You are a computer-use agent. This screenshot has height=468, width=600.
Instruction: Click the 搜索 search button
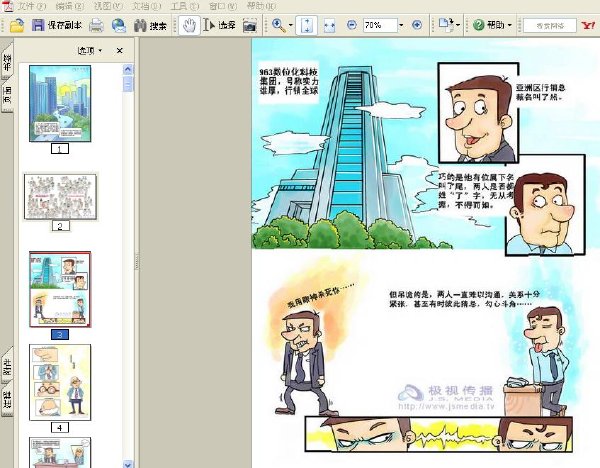(150, 26)
